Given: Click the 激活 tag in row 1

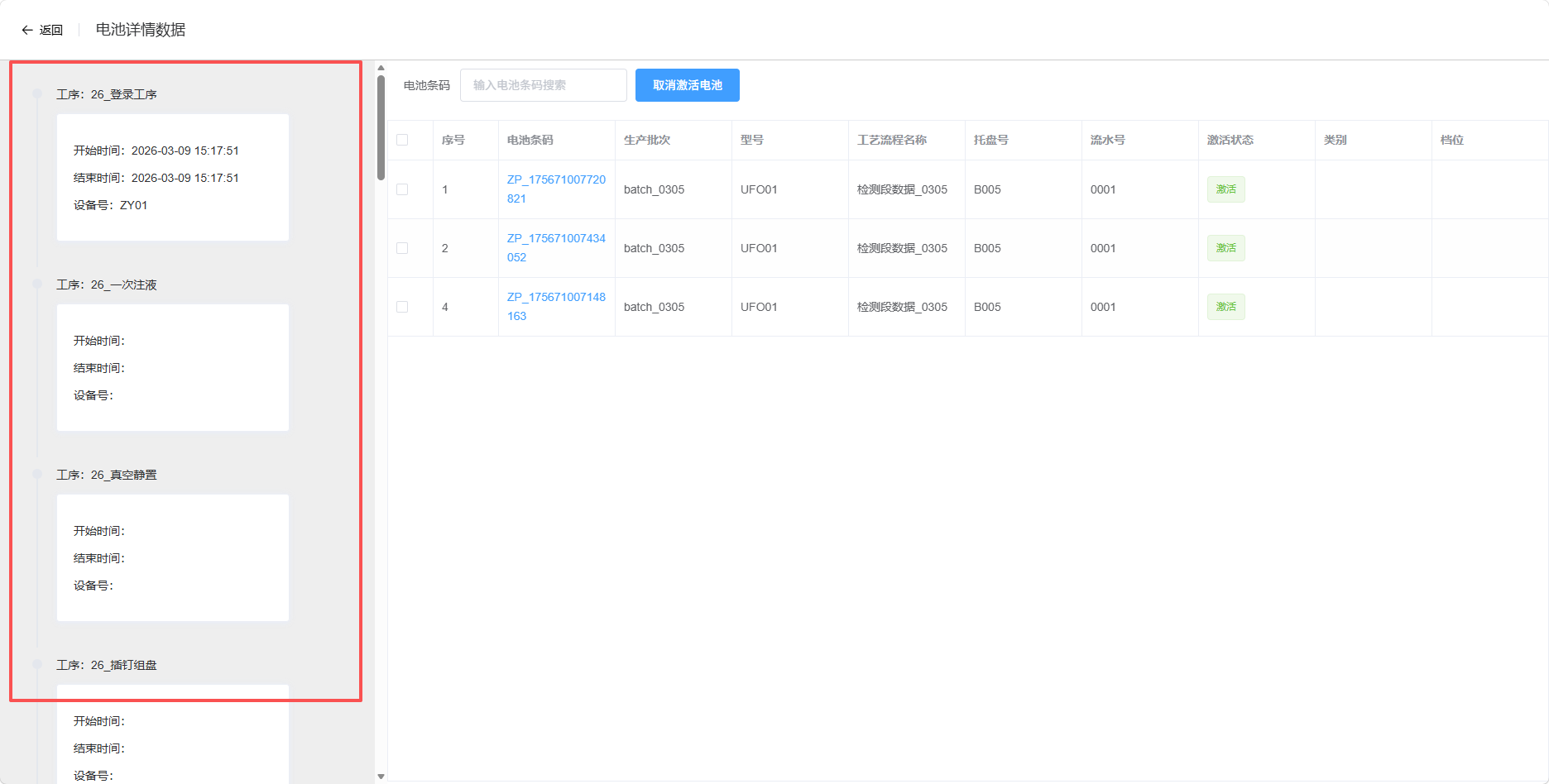Looking at the screenshot, I should 1226,189.
